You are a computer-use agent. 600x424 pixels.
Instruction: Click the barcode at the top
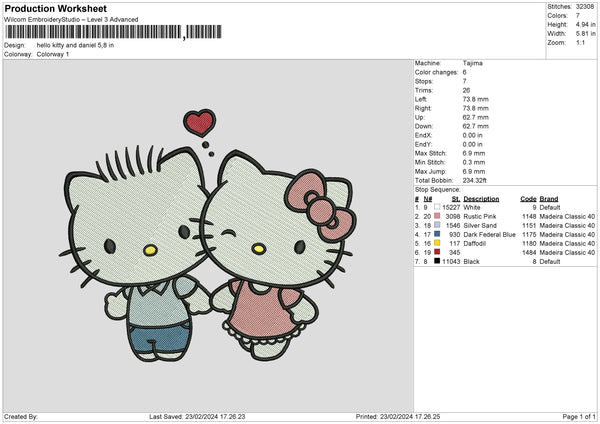(x=114, y=32)
